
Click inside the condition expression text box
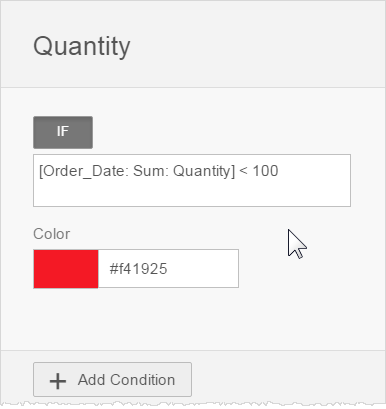coord(192,180)
